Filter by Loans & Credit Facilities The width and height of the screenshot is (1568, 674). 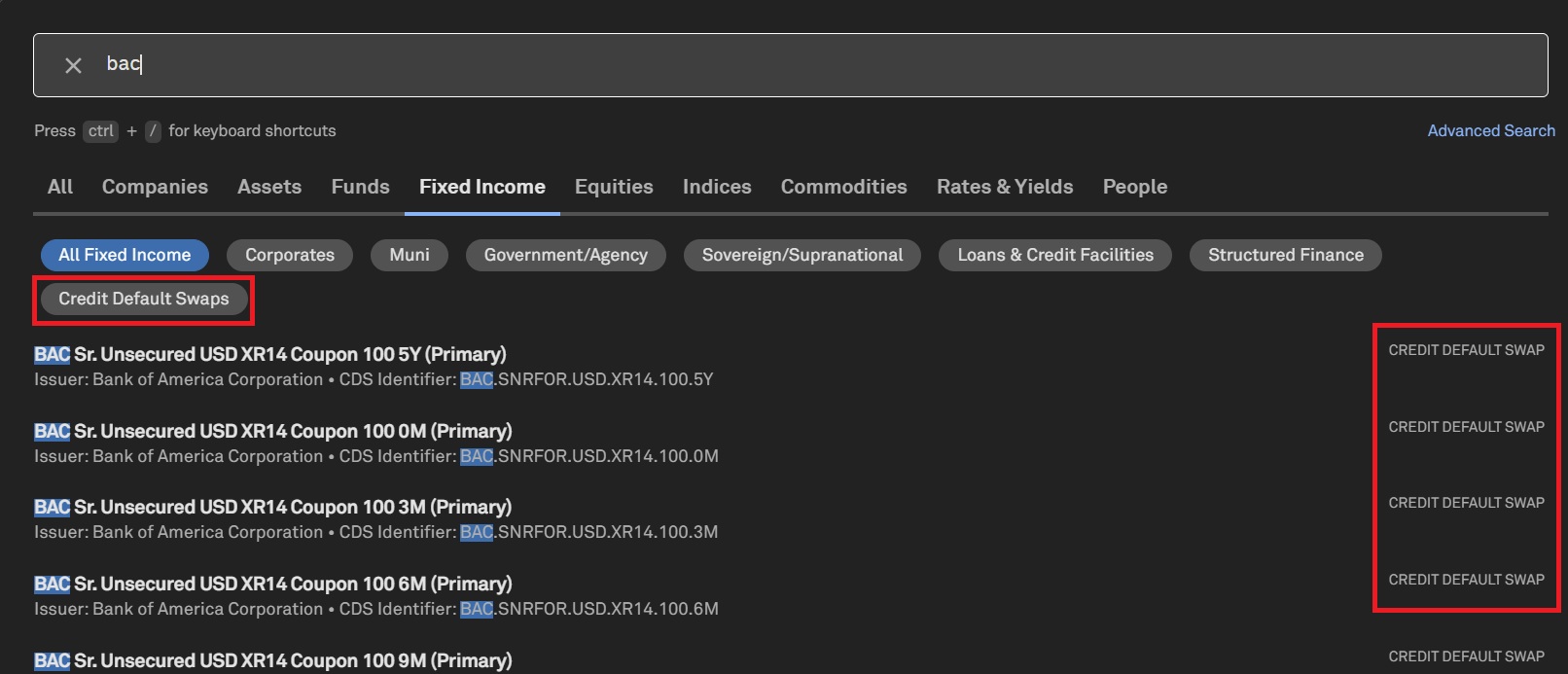click(1055, 255)
